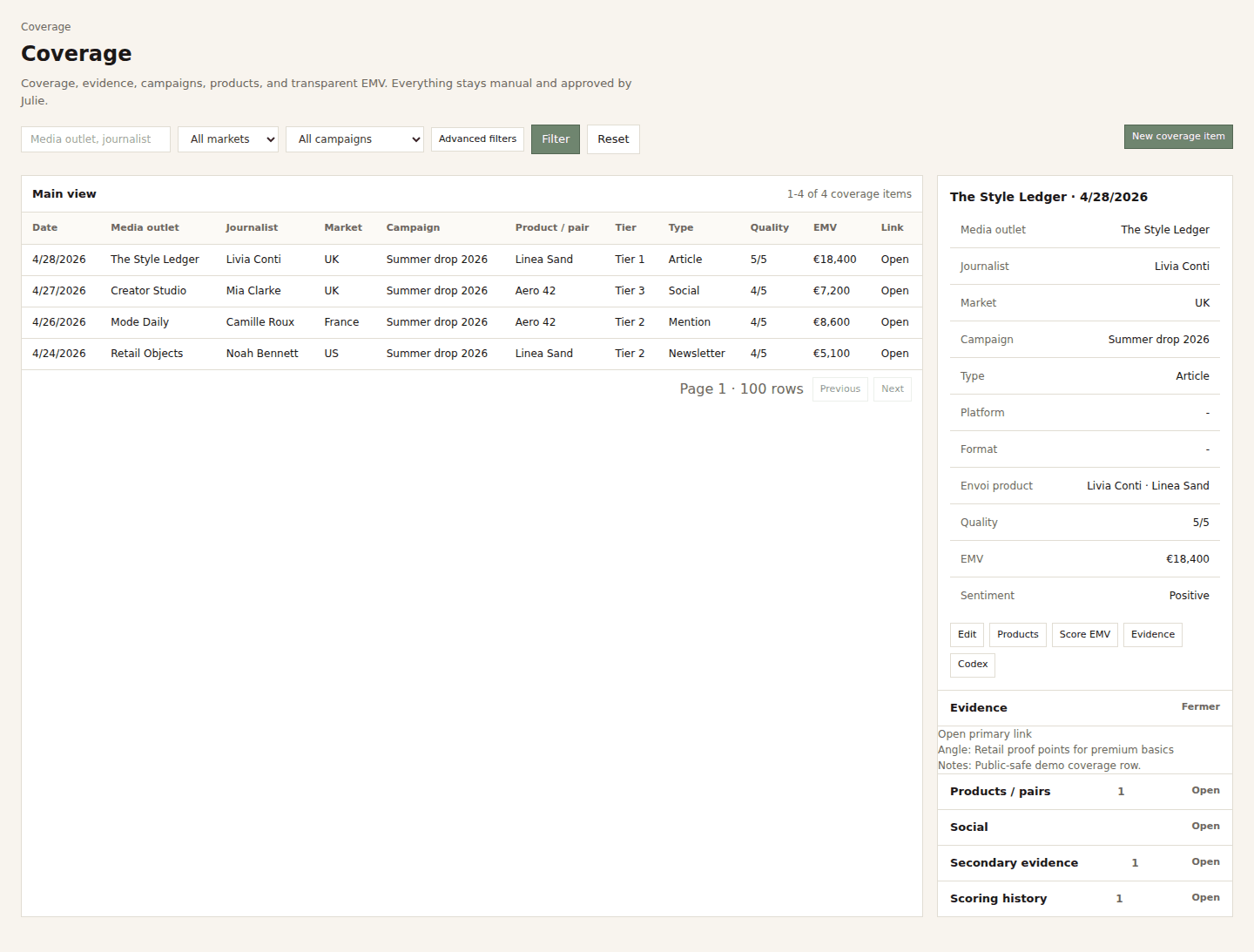Click journalist Noah Bennett in the table
Viewport: 1254px width, 952px height.
(262, 354)
